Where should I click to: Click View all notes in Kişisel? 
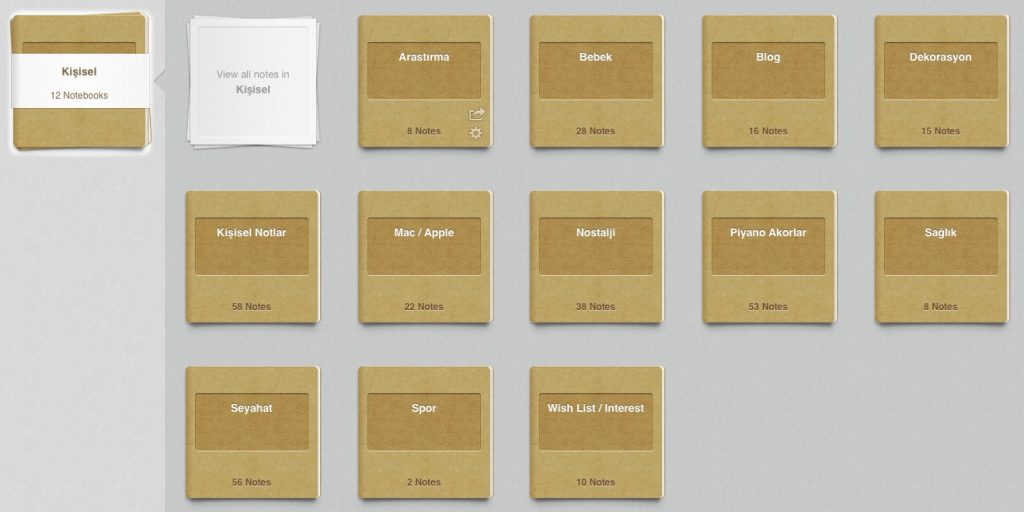pos(253,82)
